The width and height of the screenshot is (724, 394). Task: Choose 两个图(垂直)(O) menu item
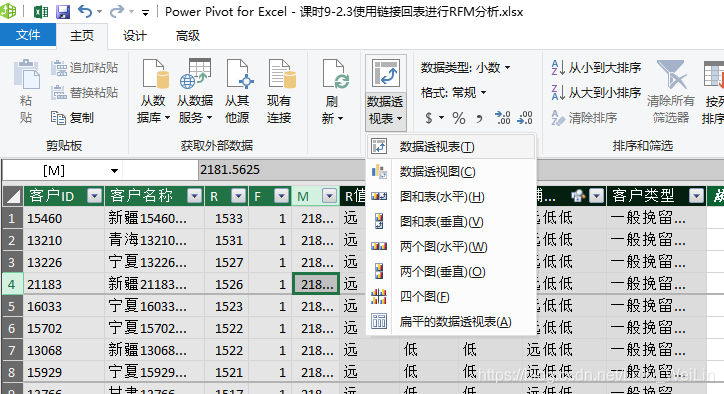point(451,272)
